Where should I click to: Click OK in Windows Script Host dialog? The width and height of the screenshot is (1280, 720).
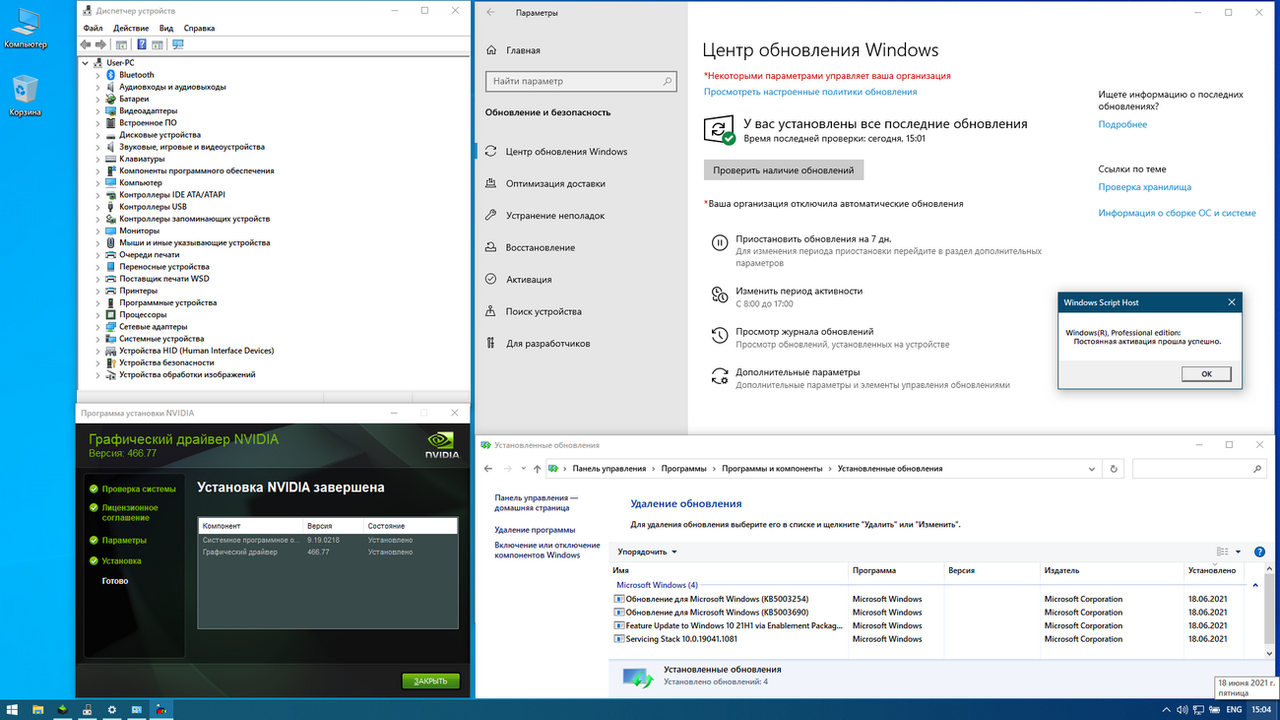tap(1206, 374)
